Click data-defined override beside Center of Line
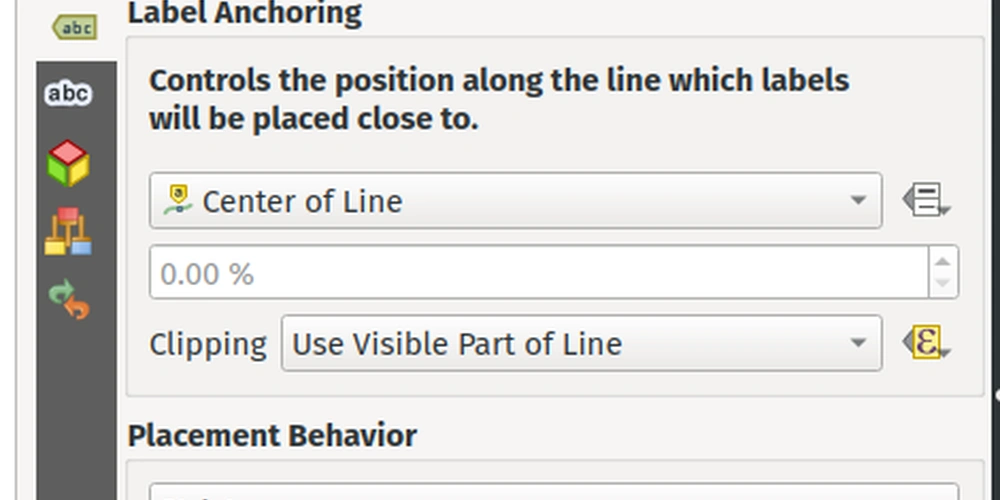The image size is (1000, 500). (x=926, y=200)
